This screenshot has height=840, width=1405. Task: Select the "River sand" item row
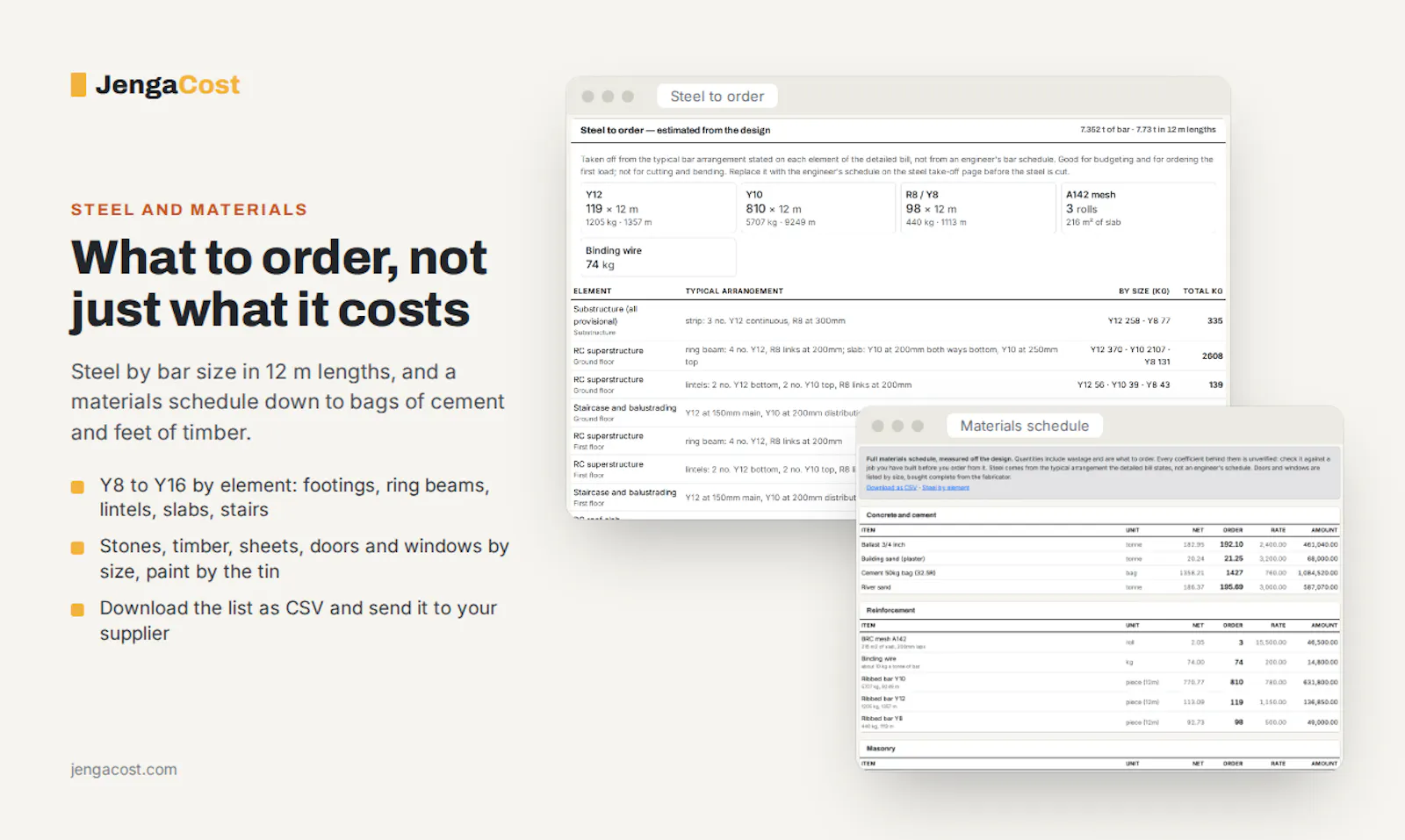click(x=1099, y=587)
